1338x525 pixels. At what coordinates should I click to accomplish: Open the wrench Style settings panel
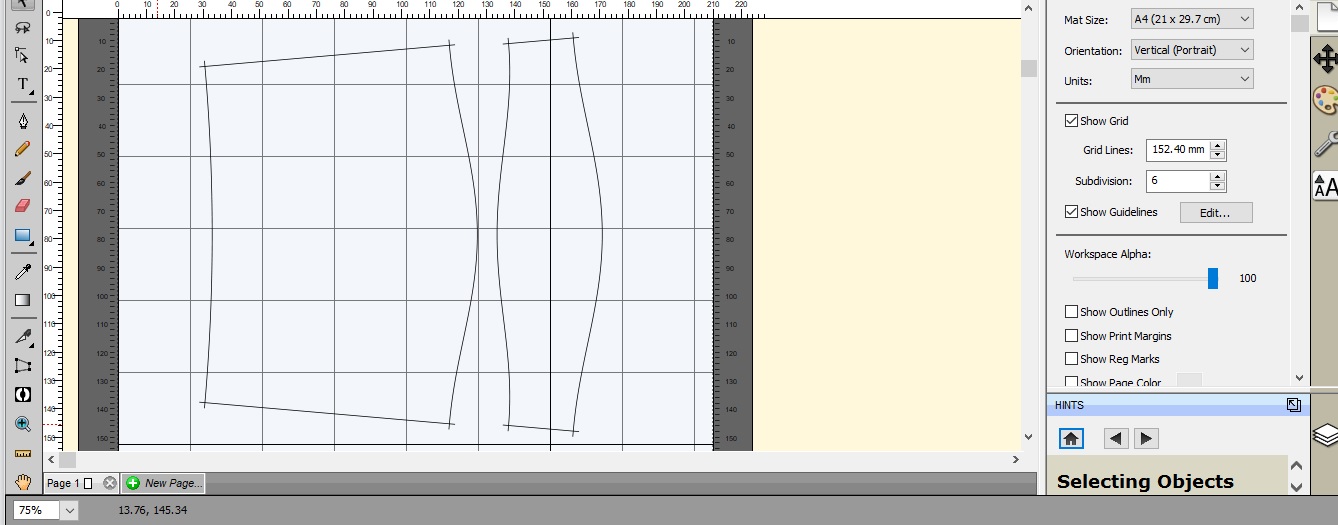coord(1325,143)
